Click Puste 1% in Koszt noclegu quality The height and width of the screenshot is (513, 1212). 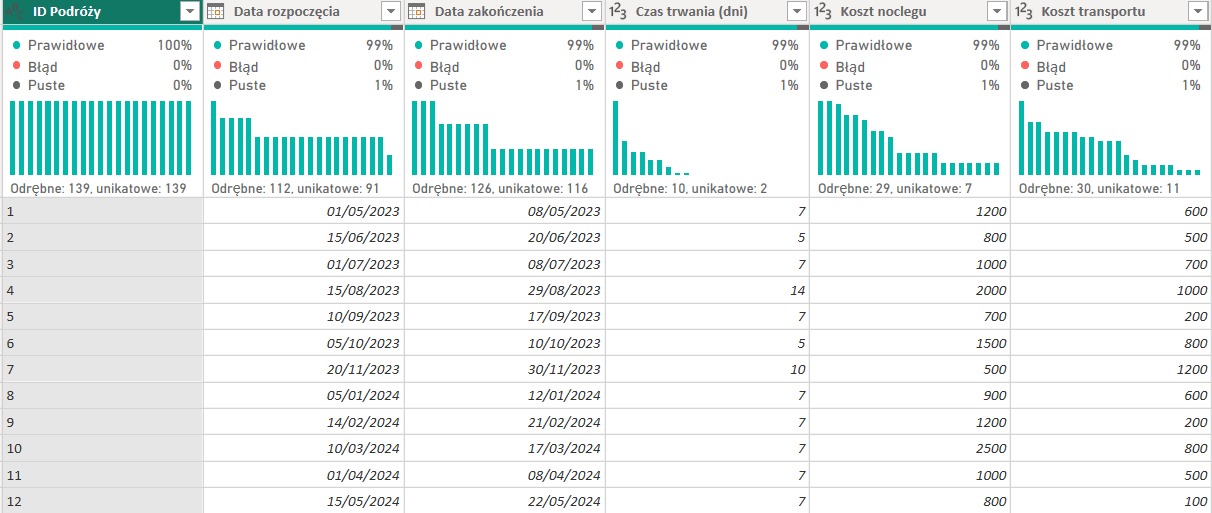click(x=909, y=85)
